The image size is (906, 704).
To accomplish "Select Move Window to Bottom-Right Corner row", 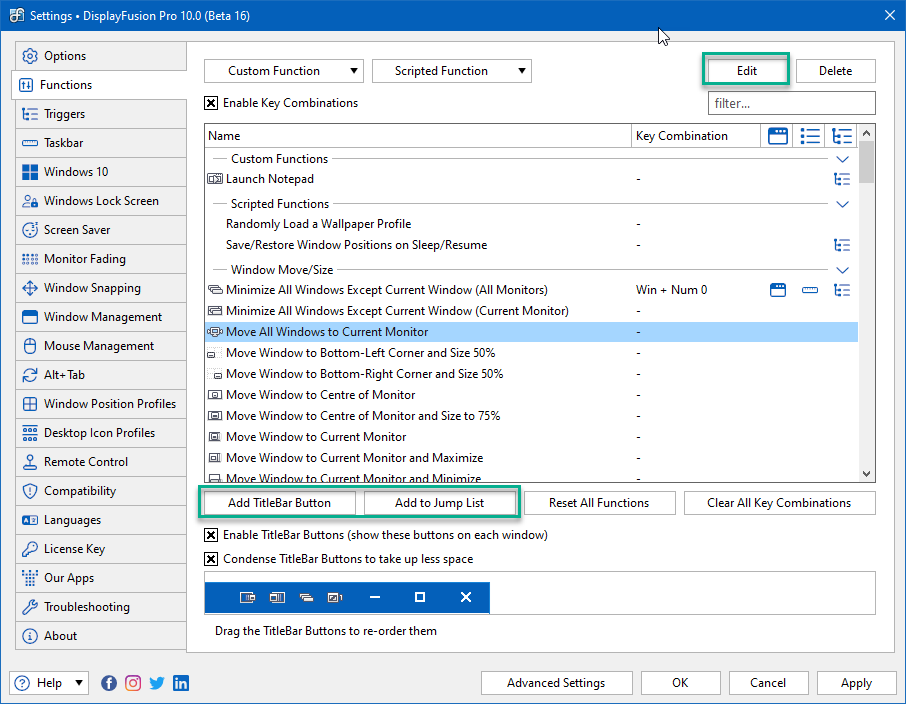I will coord(531,374).
